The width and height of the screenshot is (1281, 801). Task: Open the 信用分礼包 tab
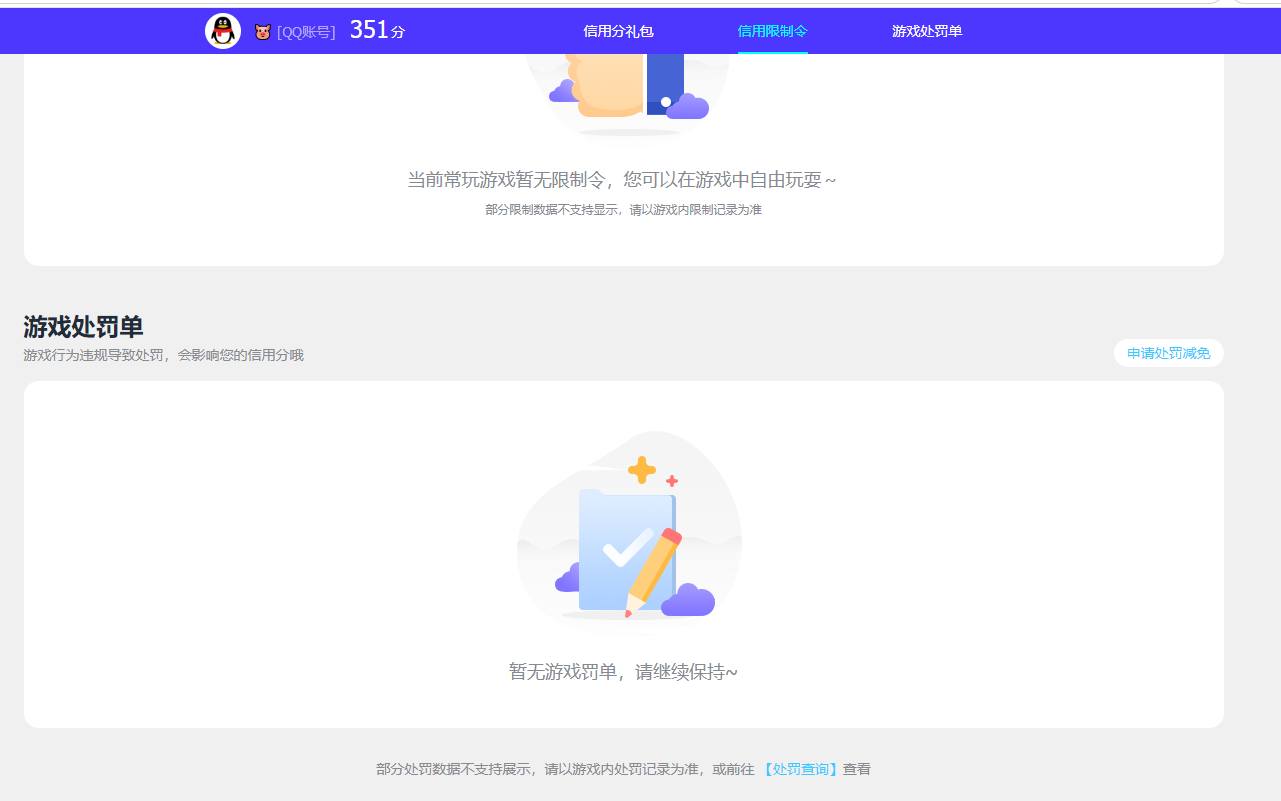tap(618, 31)
